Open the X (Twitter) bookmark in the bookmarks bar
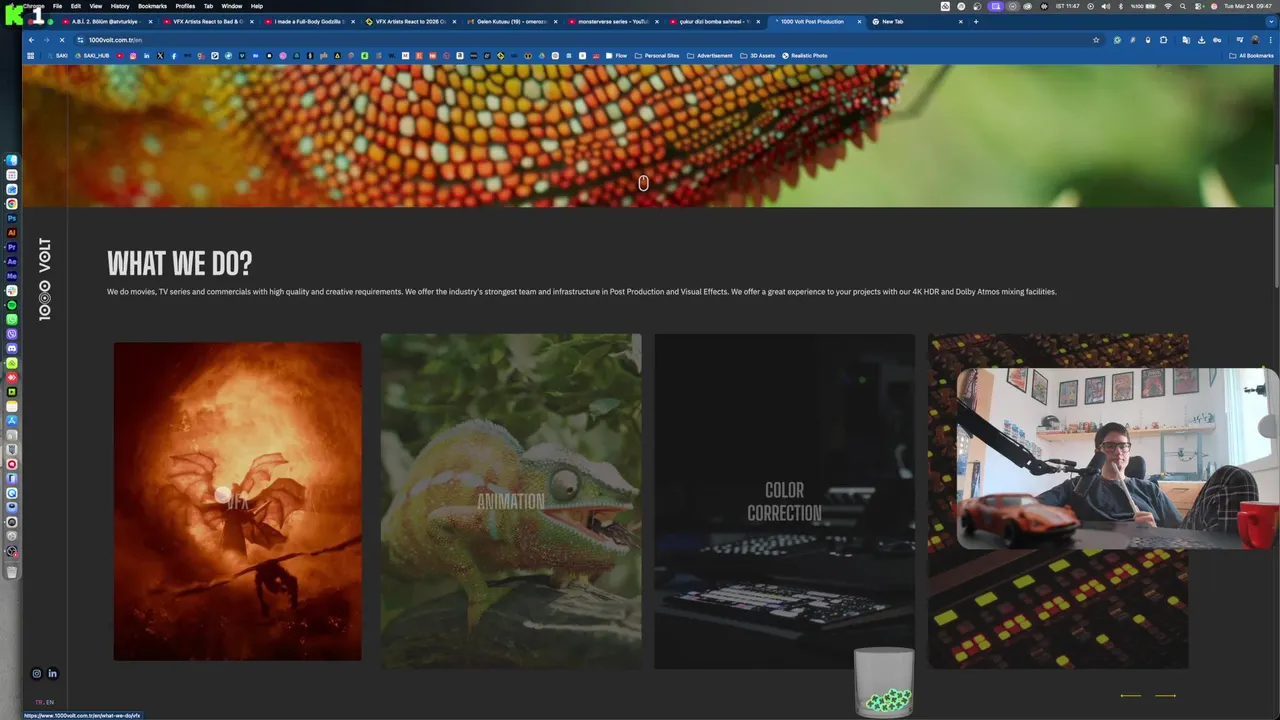 pyautogui.click(x=160, y=56)
